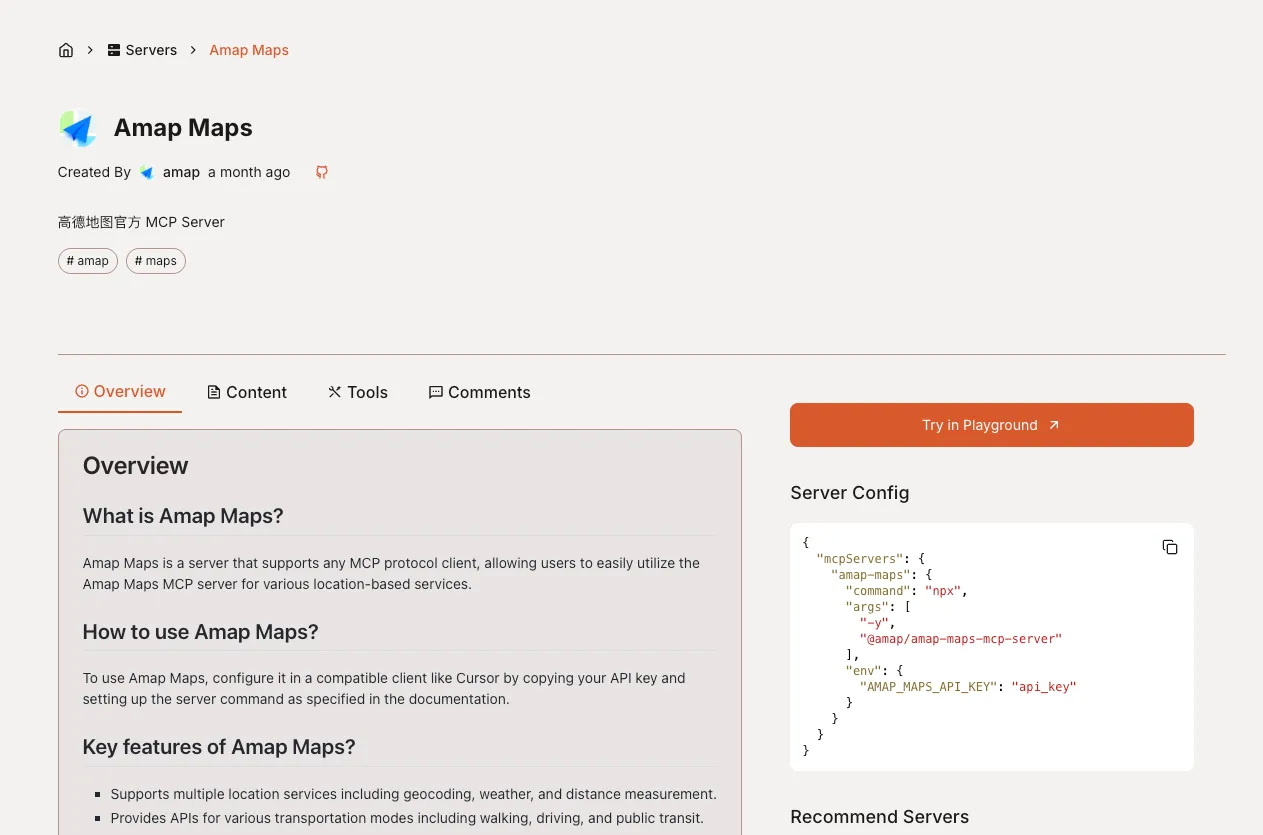Go to the home breadcrumb icon

coord(66,50)
